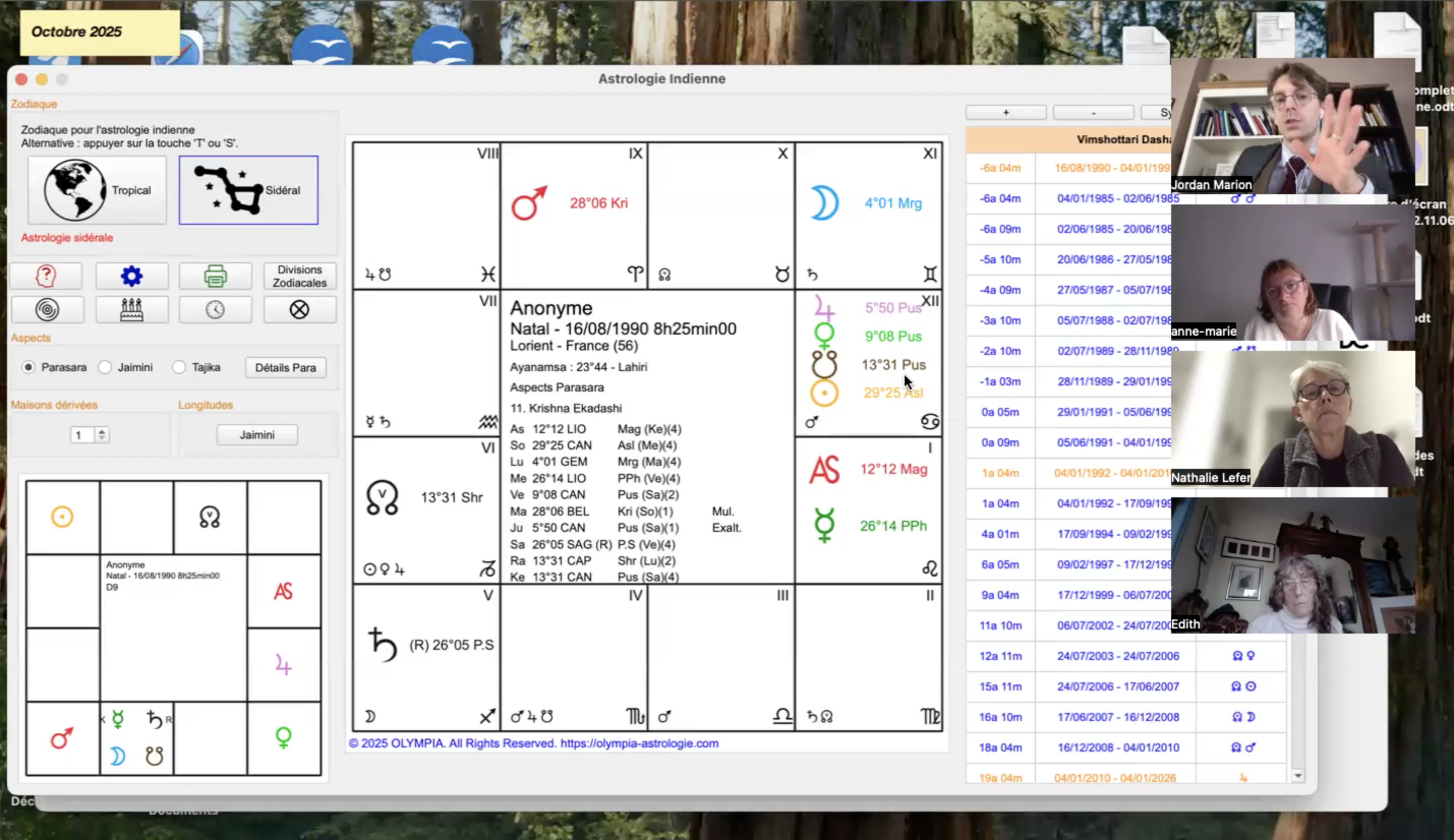Select the Sidéral constellation button

pos(248,190)
